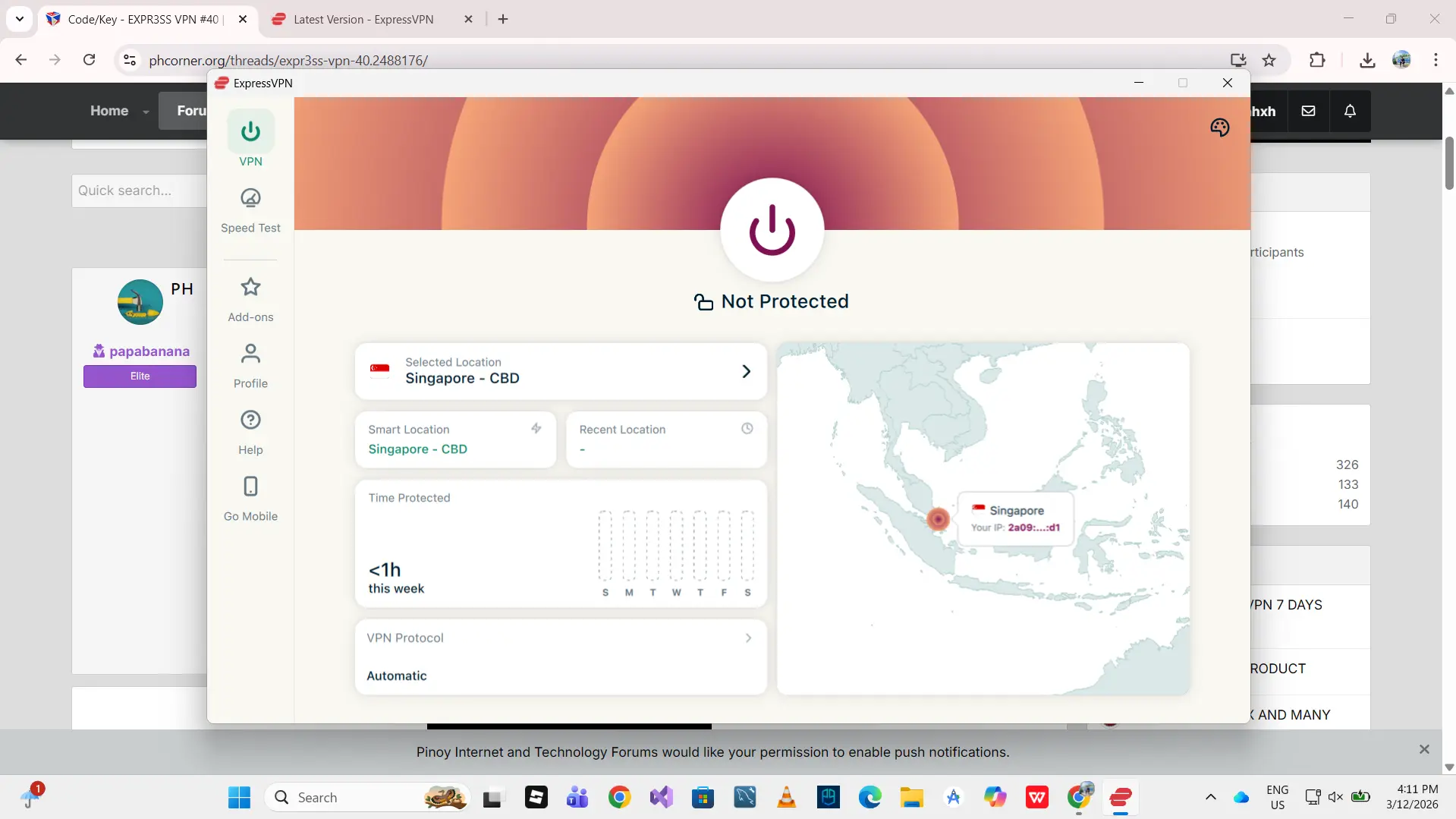The image size is (1456, 819).
Task: Open VLC media player from the taskbar
Action: coord(786,798)
